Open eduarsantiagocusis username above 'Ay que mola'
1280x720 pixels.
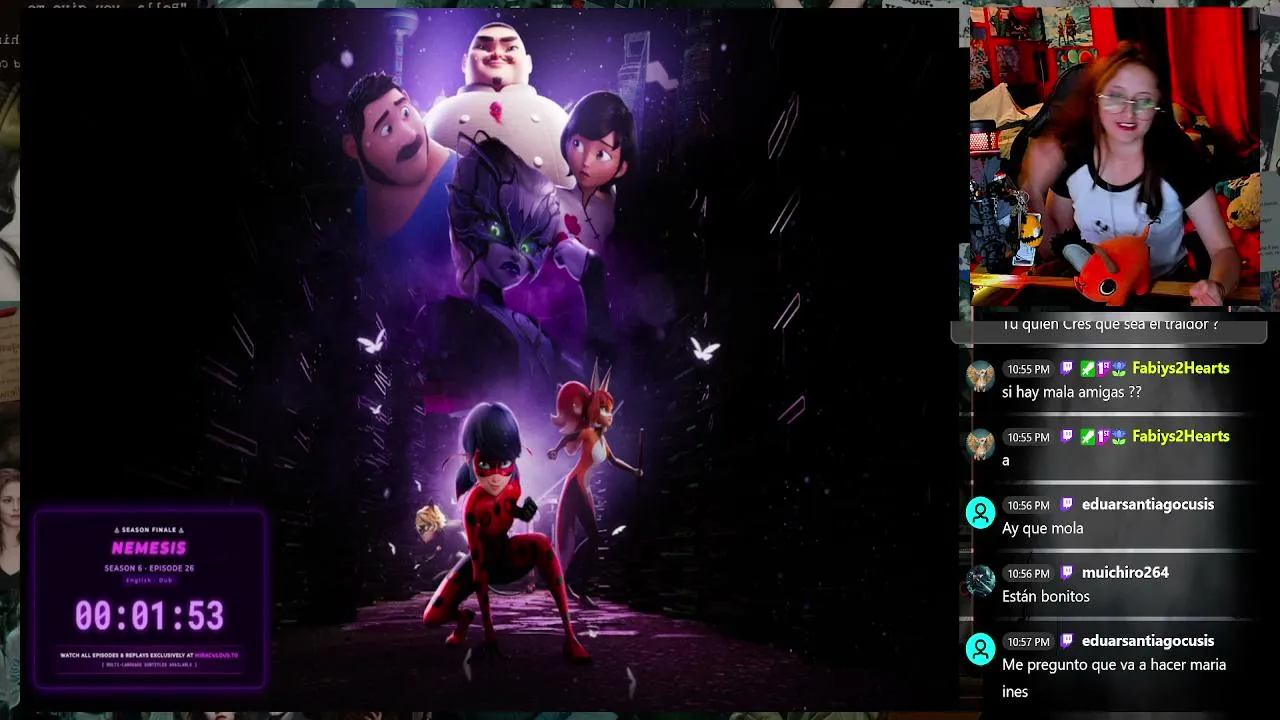1148,504
